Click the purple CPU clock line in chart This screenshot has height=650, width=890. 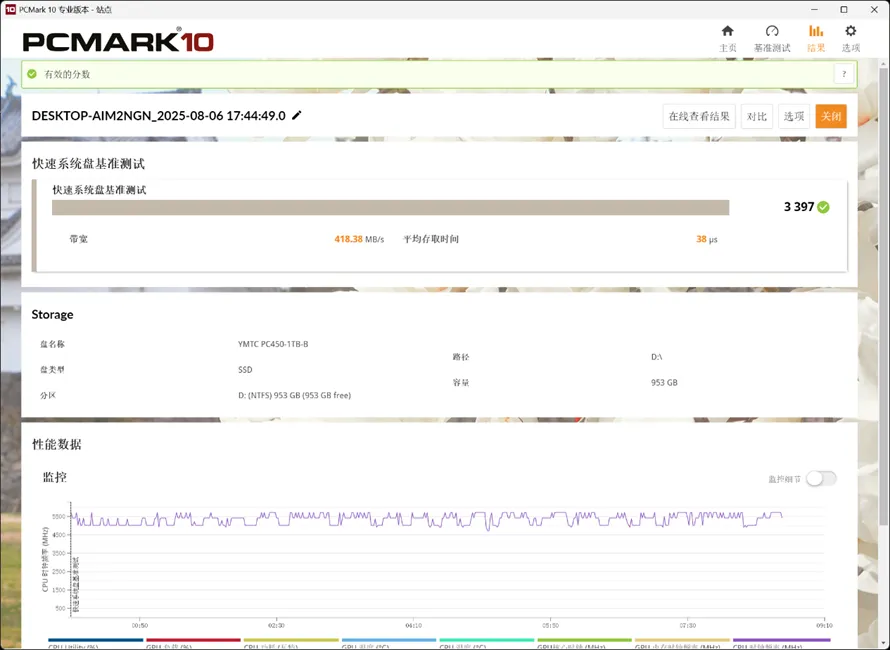tap(400, 517)
